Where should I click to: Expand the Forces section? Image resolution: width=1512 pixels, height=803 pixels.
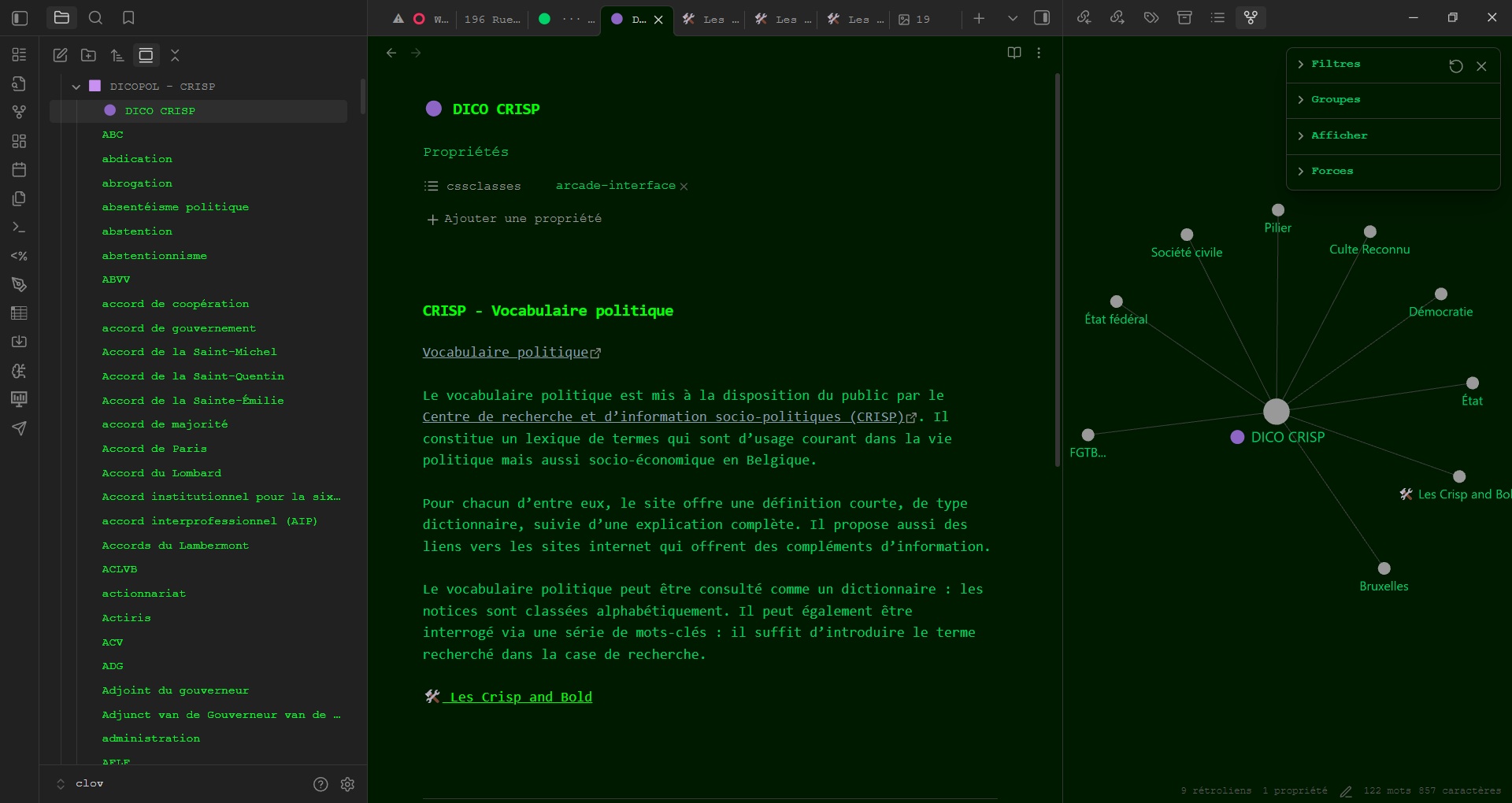pos(1332,171)
